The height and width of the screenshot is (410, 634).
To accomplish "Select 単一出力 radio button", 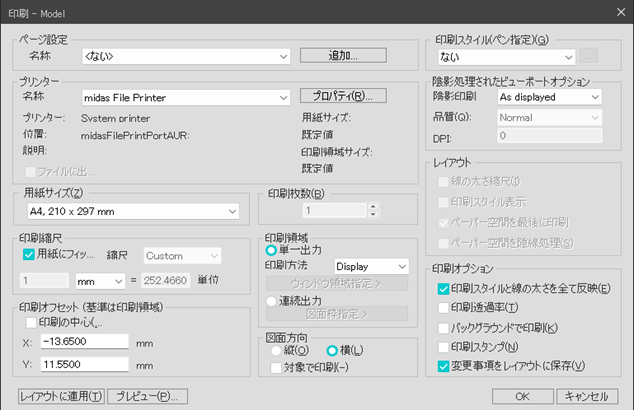I will [270, 249].
